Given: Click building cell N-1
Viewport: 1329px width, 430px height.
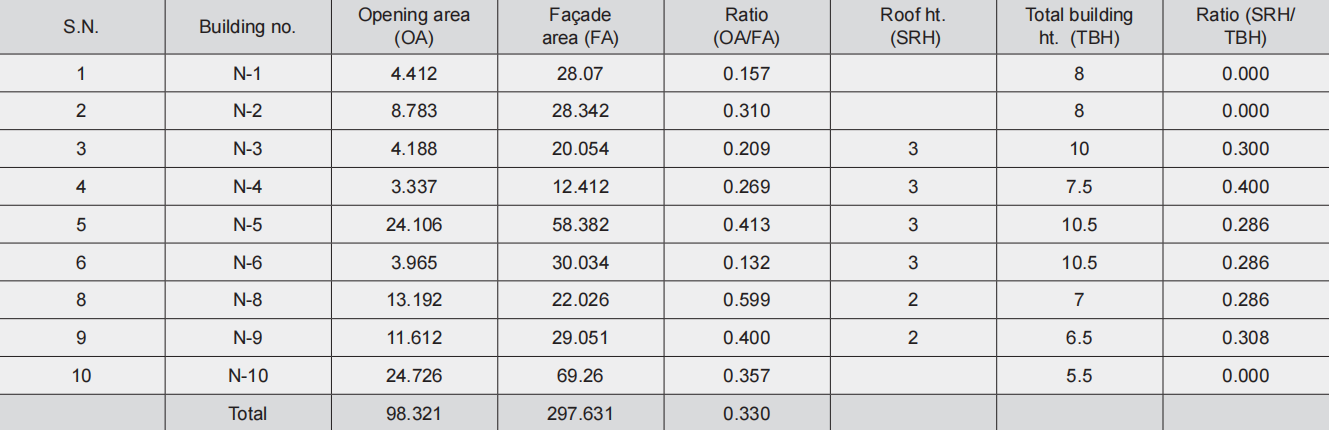Looking at the screenshot, I should [247, 73].
